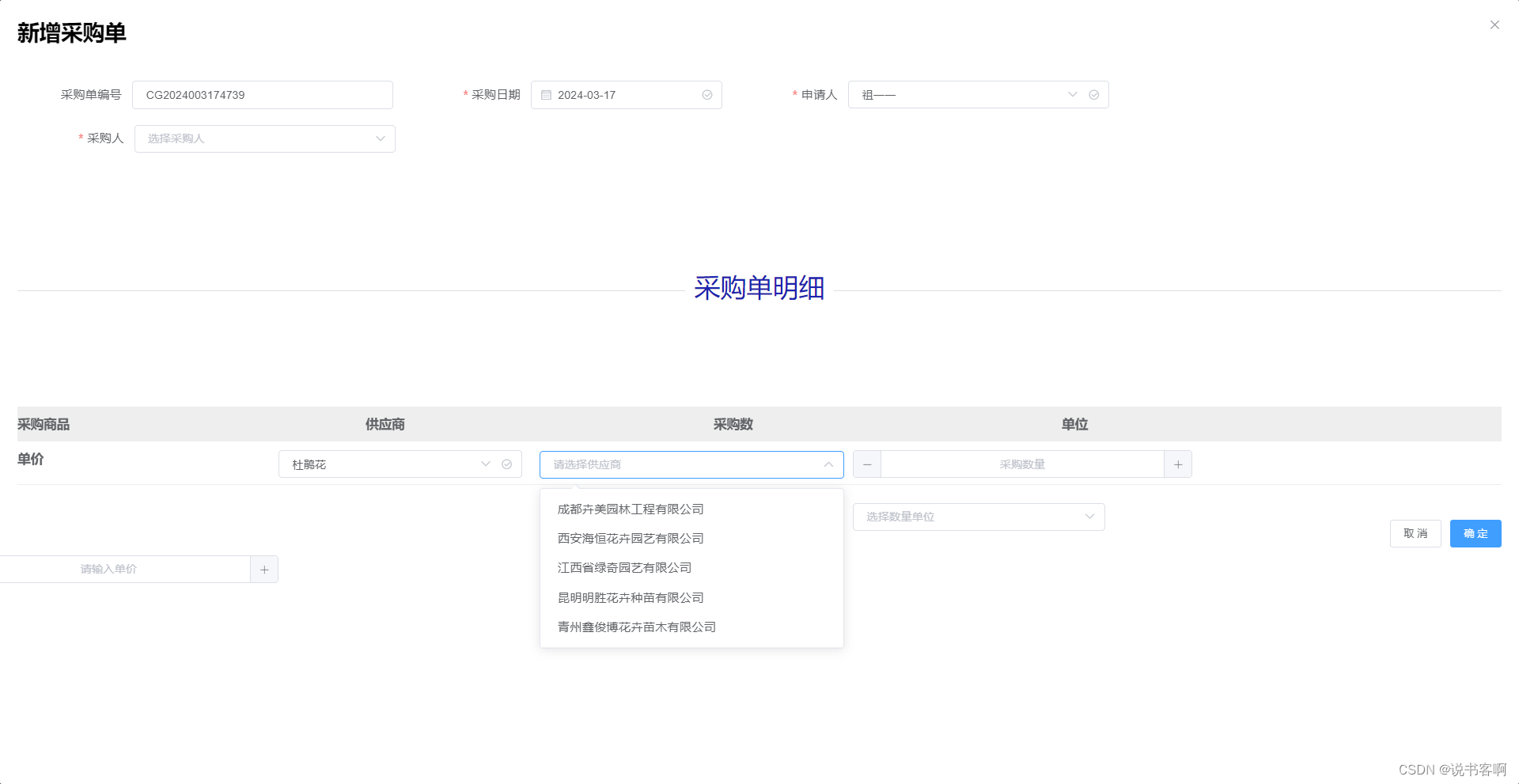Screen dimensions: 1519x784
Task: Click the calendar icon in 采购日期
Action: 546,95
